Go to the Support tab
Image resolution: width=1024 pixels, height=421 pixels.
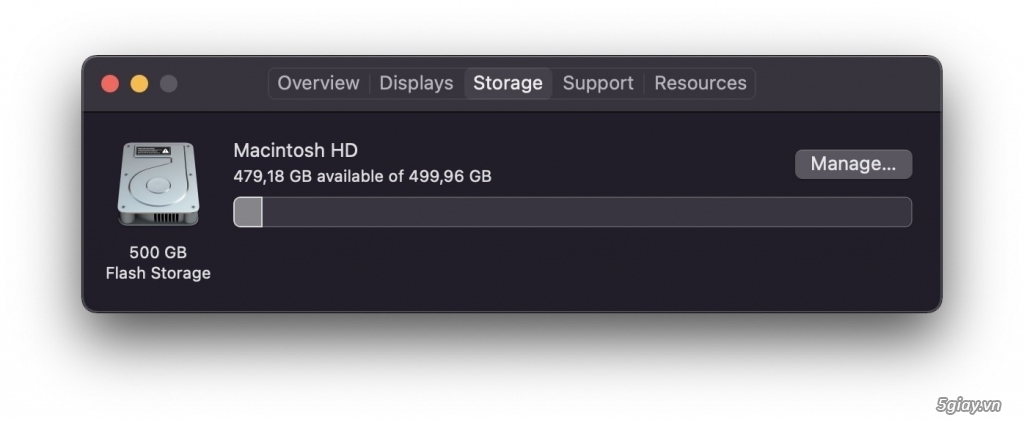point(598,84)
